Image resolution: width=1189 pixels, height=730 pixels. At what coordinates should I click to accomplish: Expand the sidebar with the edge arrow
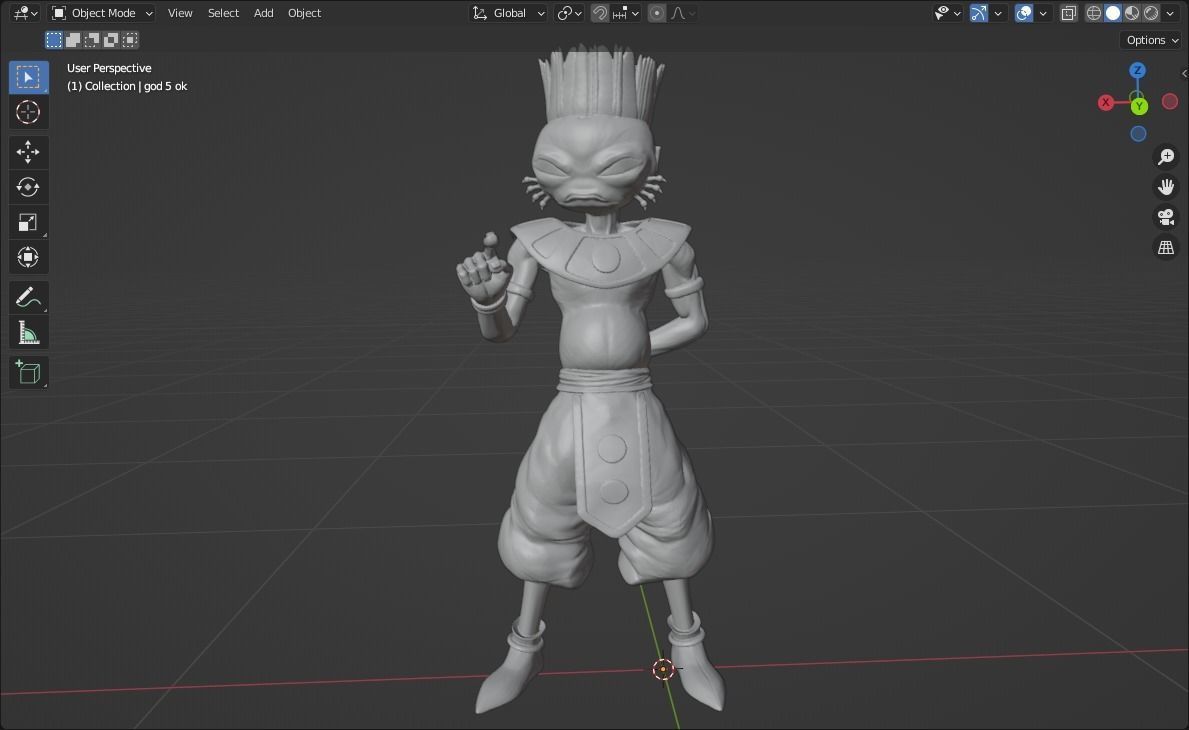pos(1184,74)
